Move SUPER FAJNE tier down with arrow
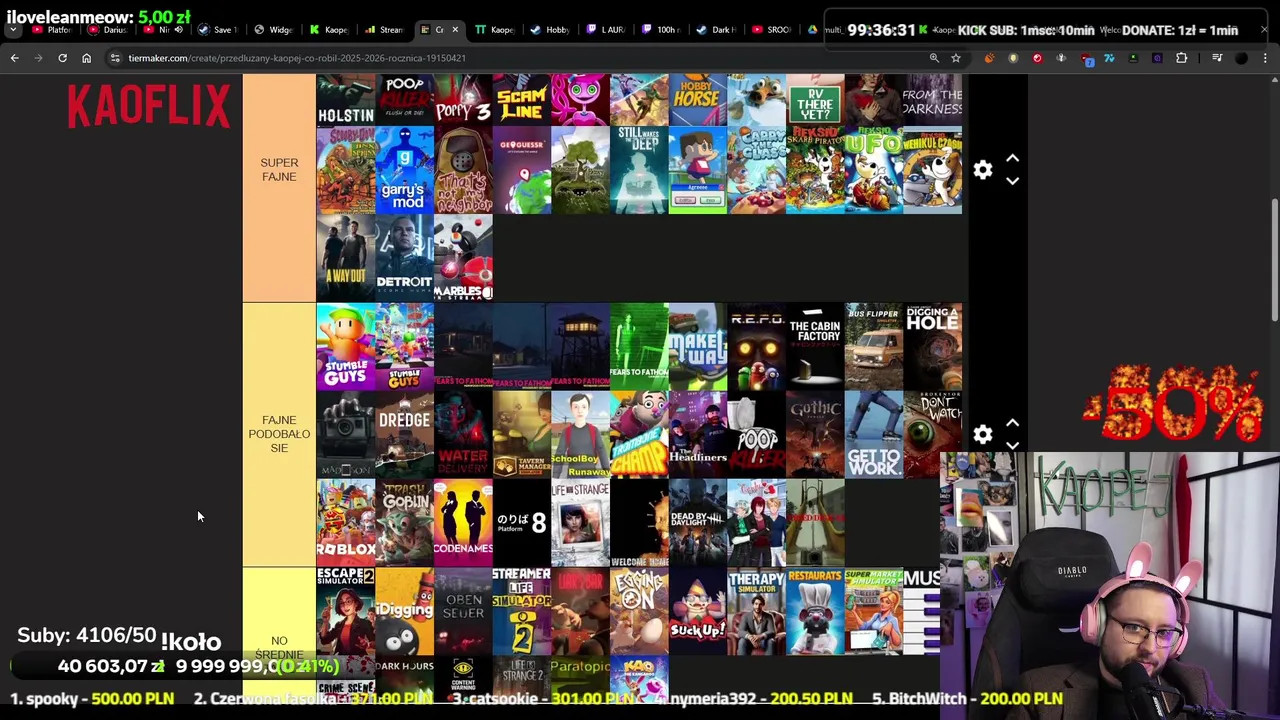Screen dimensions: 1280x720 [x=1012, y=181]
